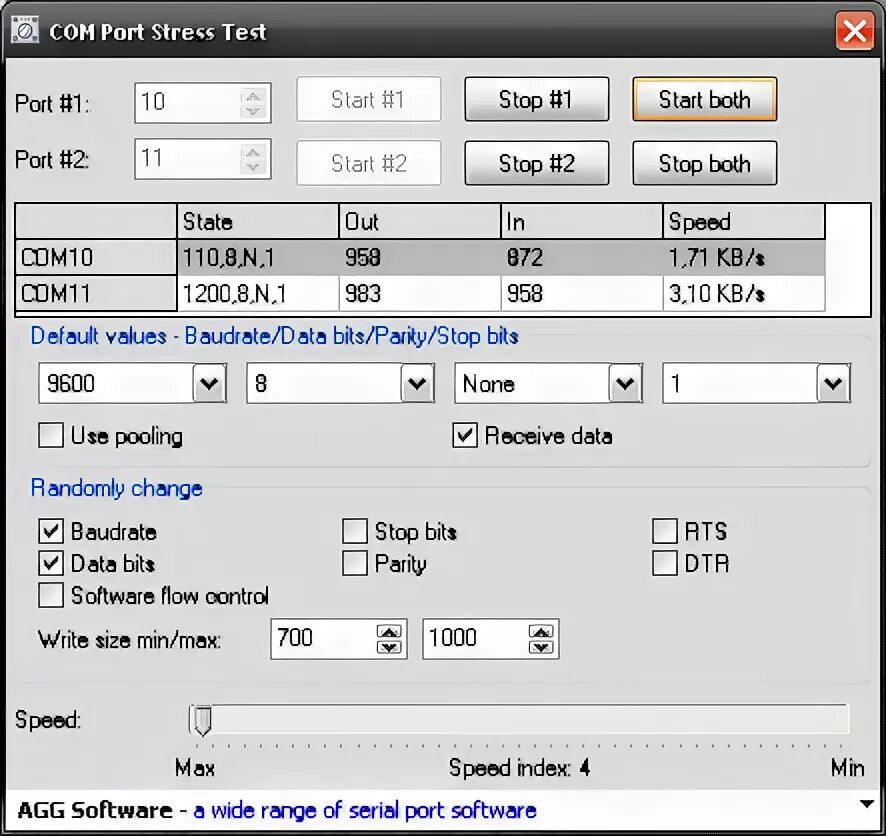Image resolution: width=886 pixels, height=836 pixels.
Task: Click the 3,10 KB/s speed cell
Action: point(744,294)
